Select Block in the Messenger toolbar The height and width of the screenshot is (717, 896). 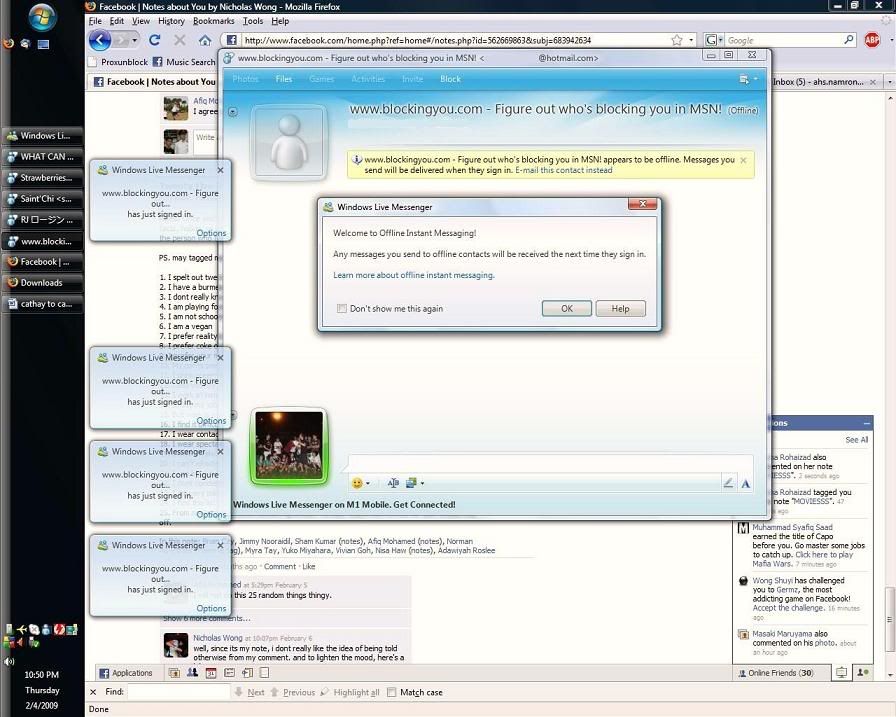pos(450,79)
